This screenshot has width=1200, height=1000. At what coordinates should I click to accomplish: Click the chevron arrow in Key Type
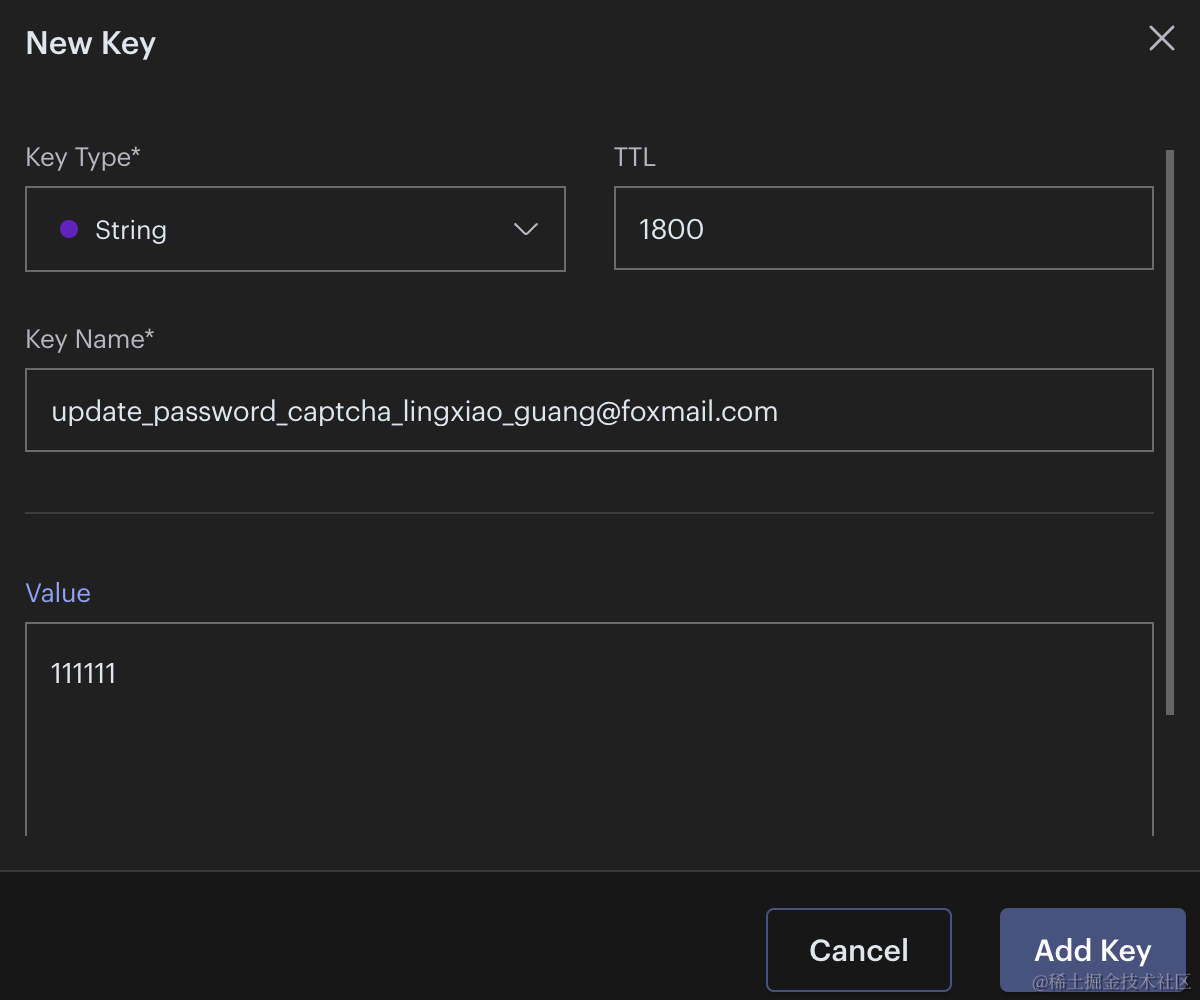click(x=526, y=229)
